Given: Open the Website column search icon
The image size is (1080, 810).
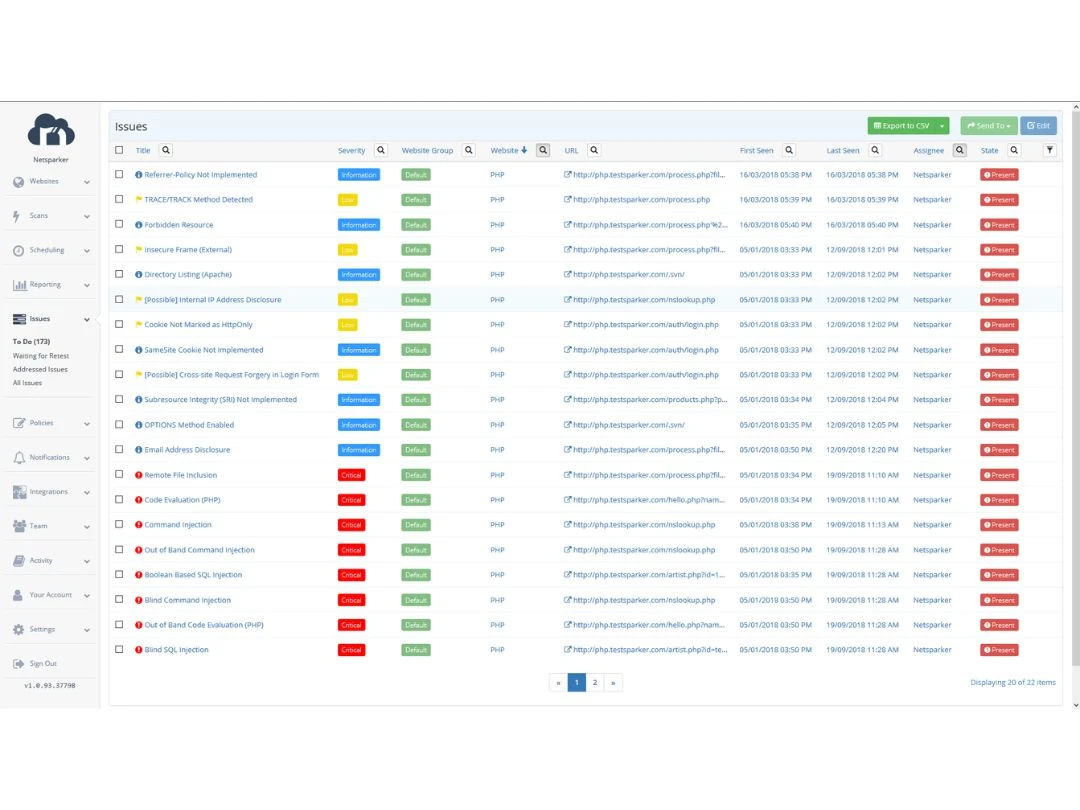Looking at the screenshot, I should [543, 150].
